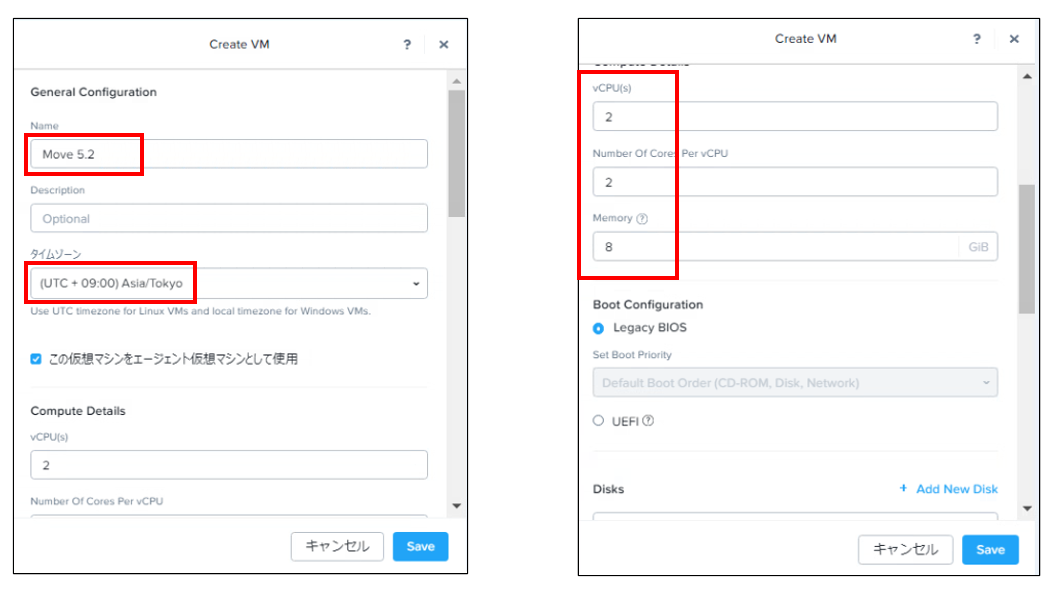Select the UEFI radio button
The width and height of the screenshot is (1054, 592).
598,421
